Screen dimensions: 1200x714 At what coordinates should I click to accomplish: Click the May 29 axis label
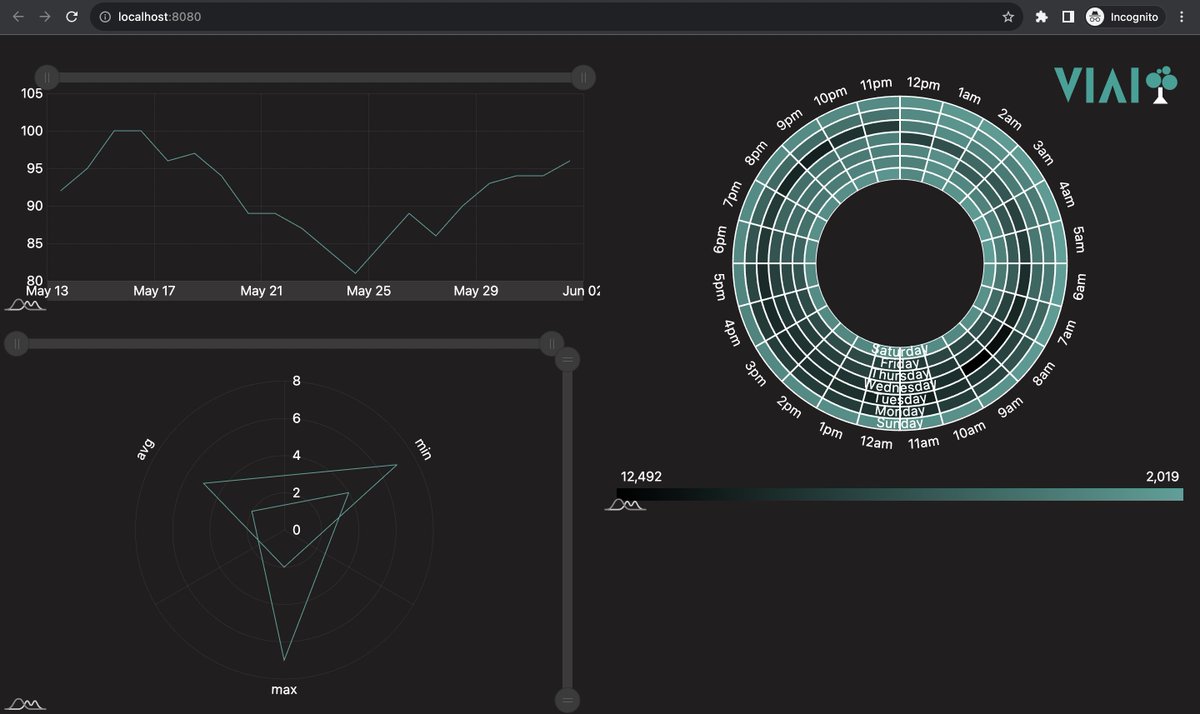tap(475, 291)
